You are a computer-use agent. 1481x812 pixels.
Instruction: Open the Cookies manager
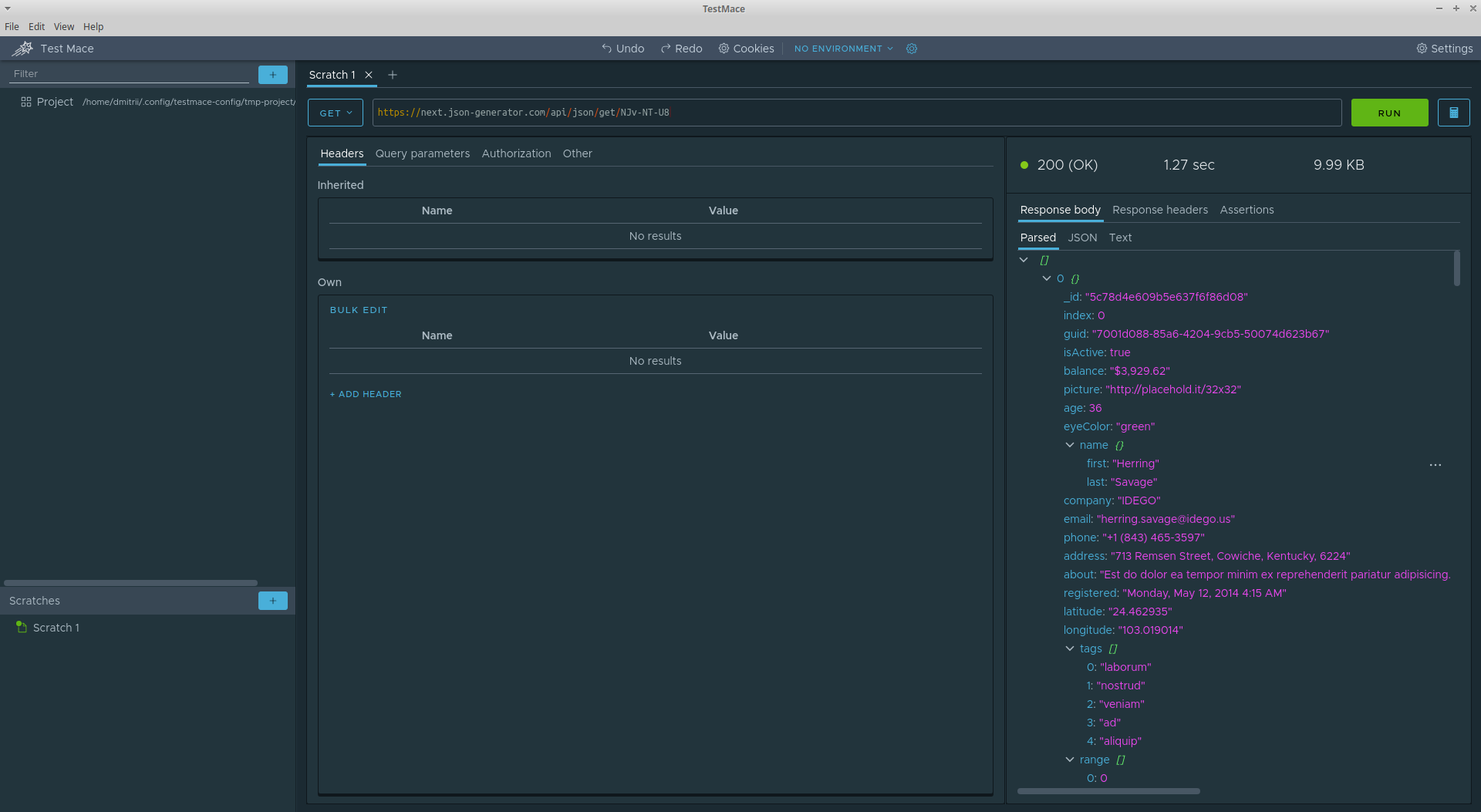pyautogui.click(x=746, y=49)
